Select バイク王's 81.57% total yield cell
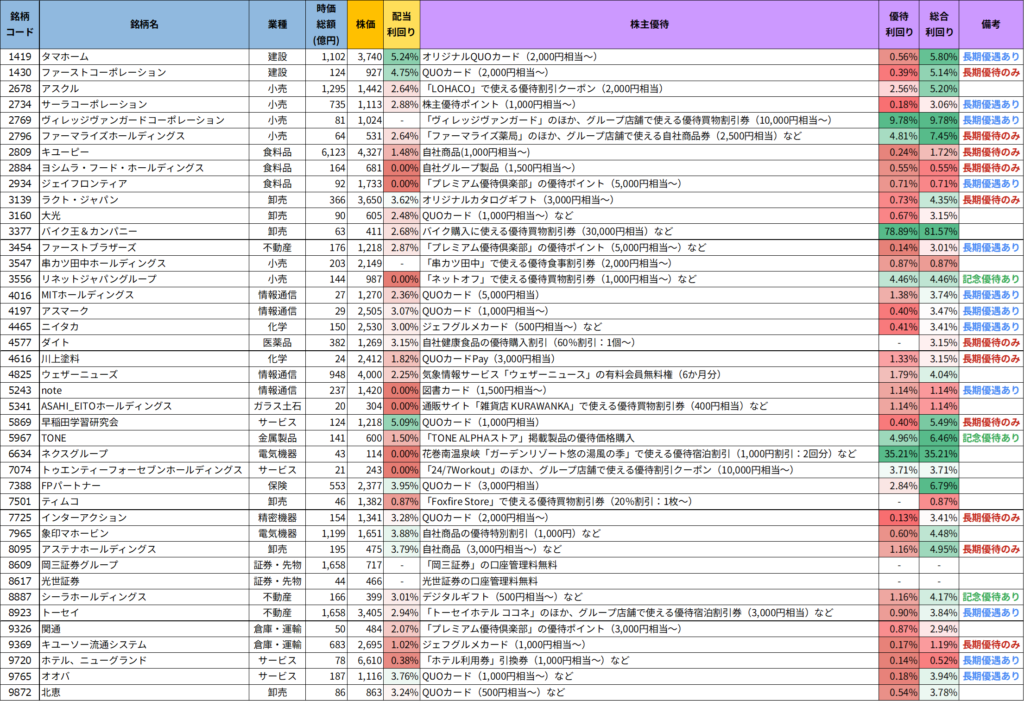Image resolution: width=1024 pixels, height=701 pixels. (939, 231)
